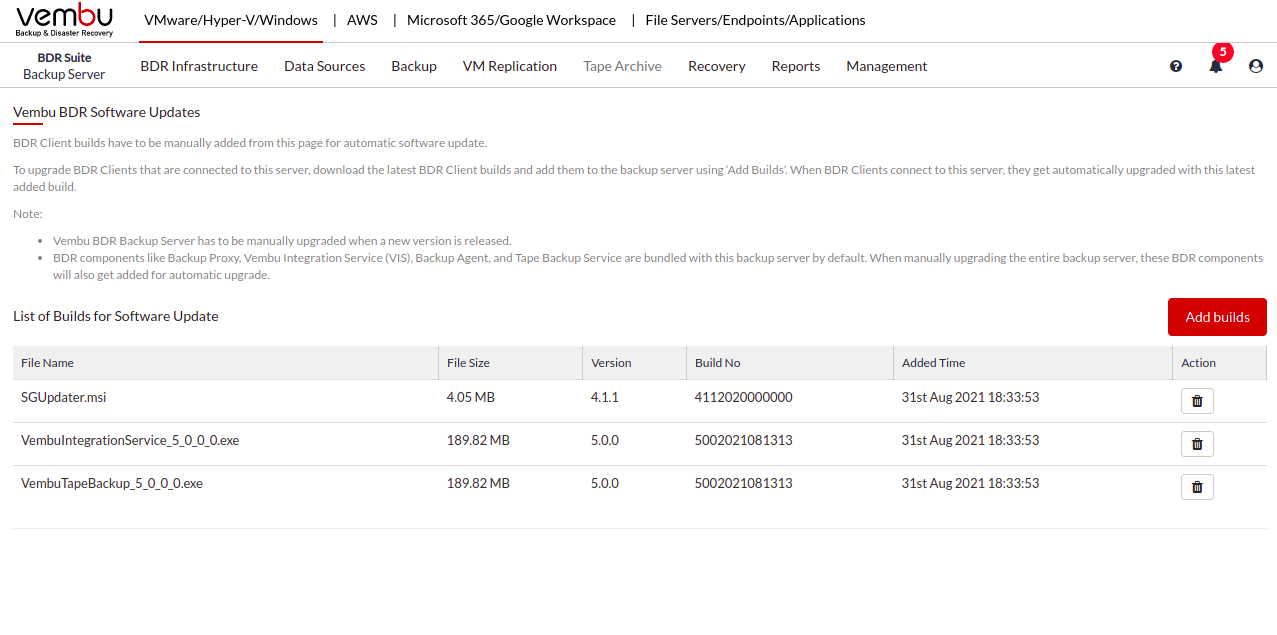Open notifications bell with 5 alerts
1277x635 pixels.
click(1216, 66)
